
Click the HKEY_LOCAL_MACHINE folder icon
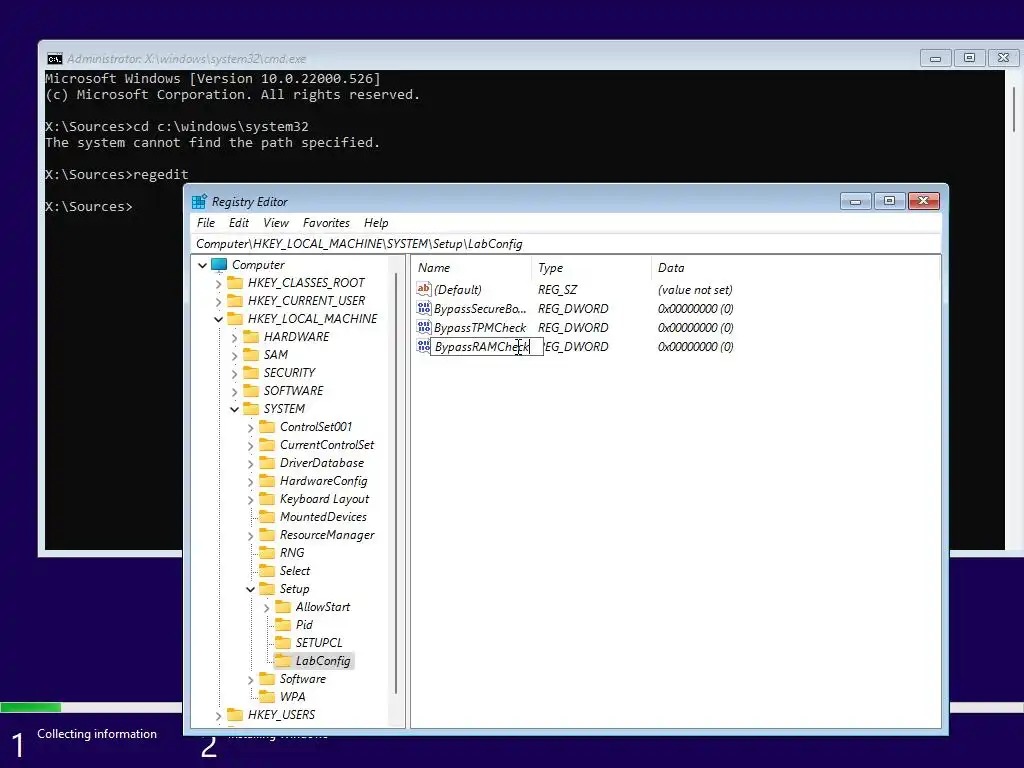pyautogui.click(x=235, y=319)
